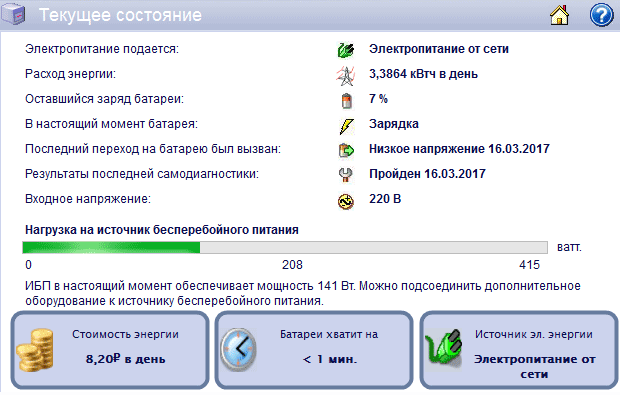Click the heading Нагрузка на источник бесперебойного питания

(x=162, y=230)
